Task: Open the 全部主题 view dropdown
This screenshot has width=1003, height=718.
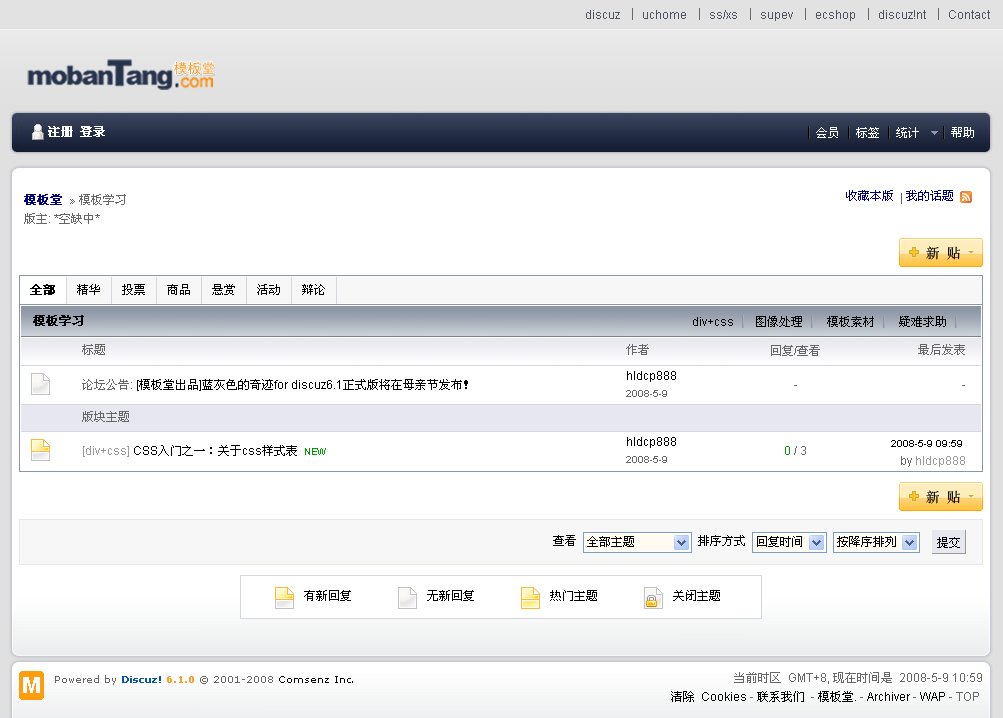Action: point(637,542)
